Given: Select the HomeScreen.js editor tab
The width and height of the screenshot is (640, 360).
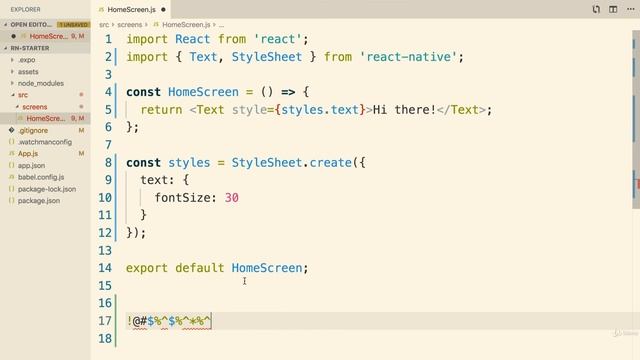Looking at the screenshot, I should pos(131,9).
